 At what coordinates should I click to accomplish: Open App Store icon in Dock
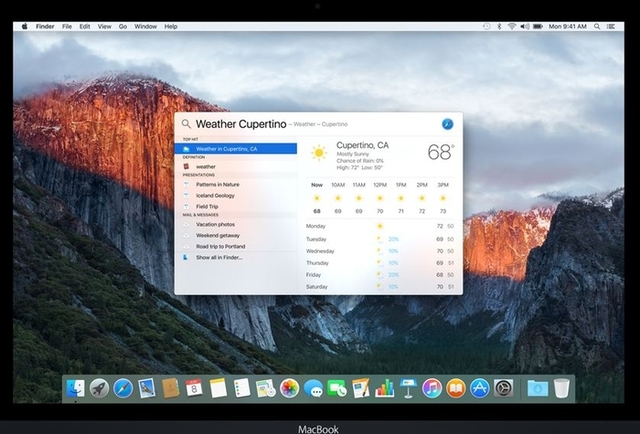tap(480, 388)
